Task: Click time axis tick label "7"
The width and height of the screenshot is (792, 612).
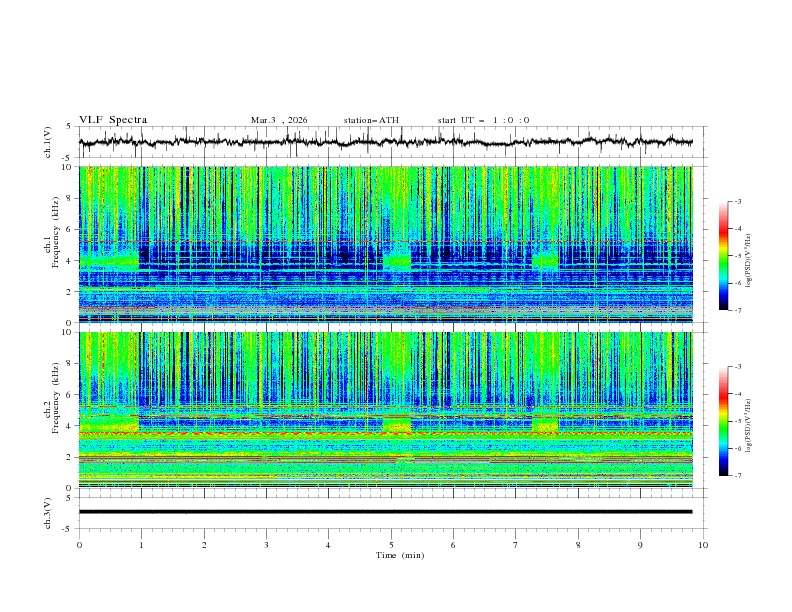Action: (516, 545)
